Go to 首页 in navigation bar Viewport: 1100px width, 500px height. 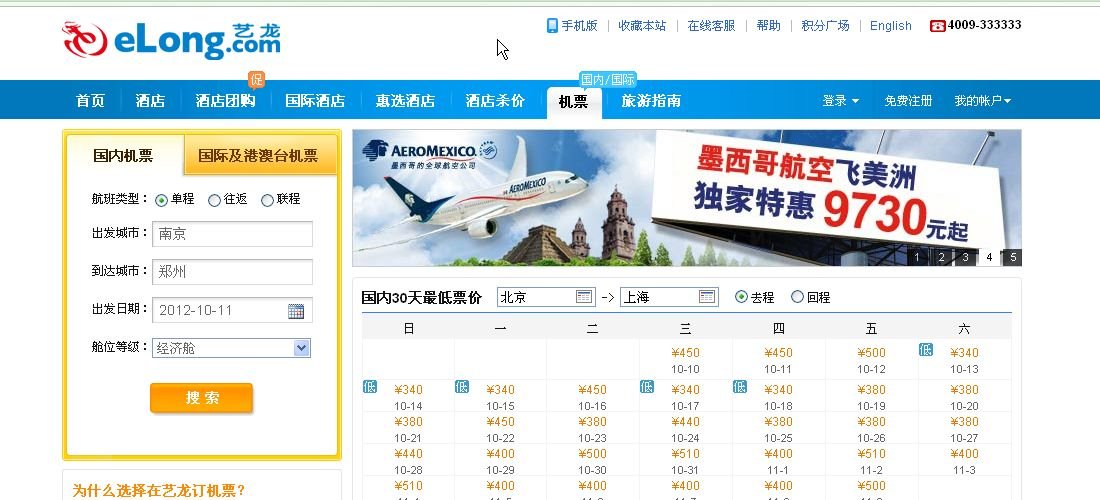click(x=90, y=101)
